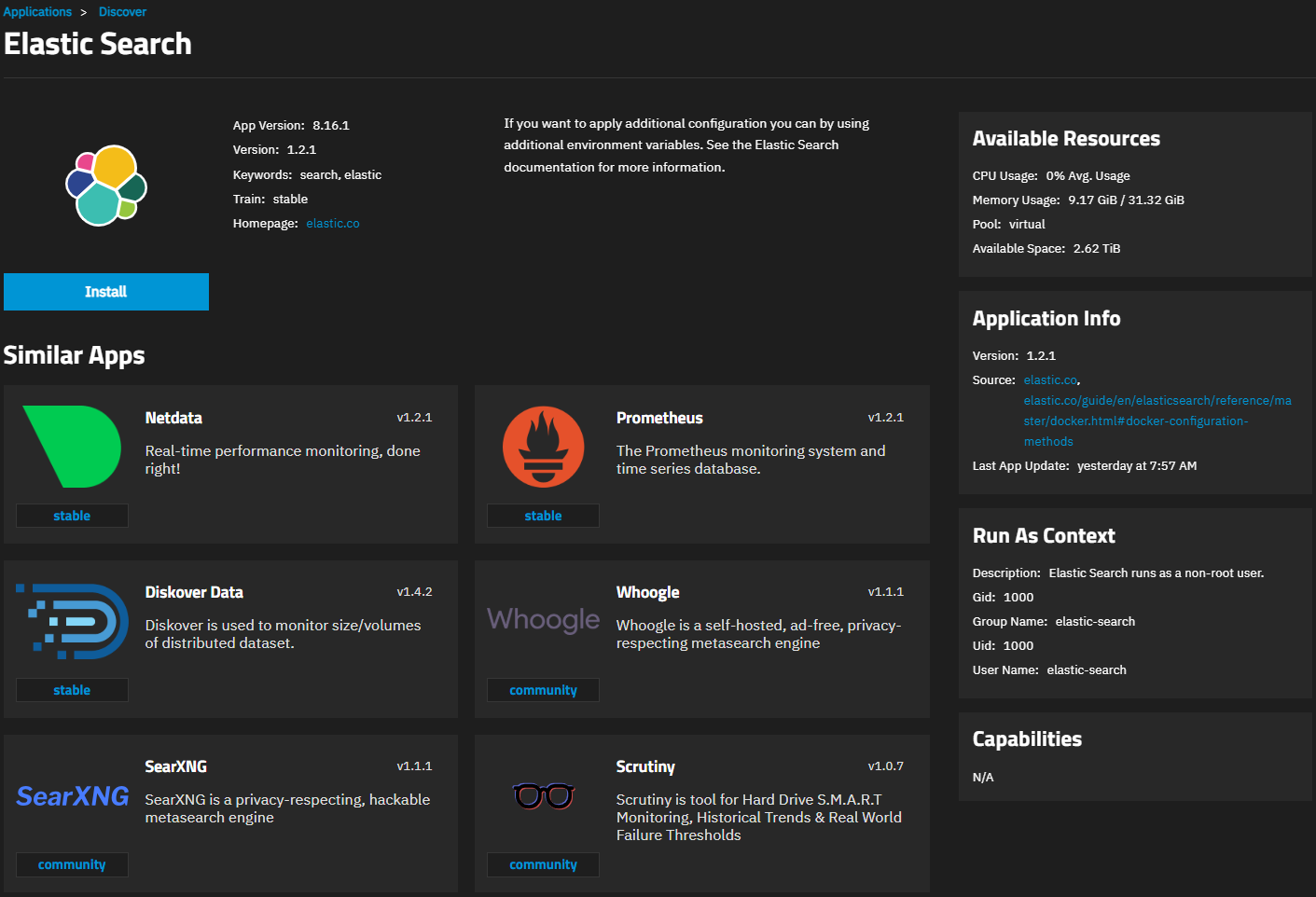Click the Train stable text
The height and width of the screenshot is (897, 1316).
[270, 200]
